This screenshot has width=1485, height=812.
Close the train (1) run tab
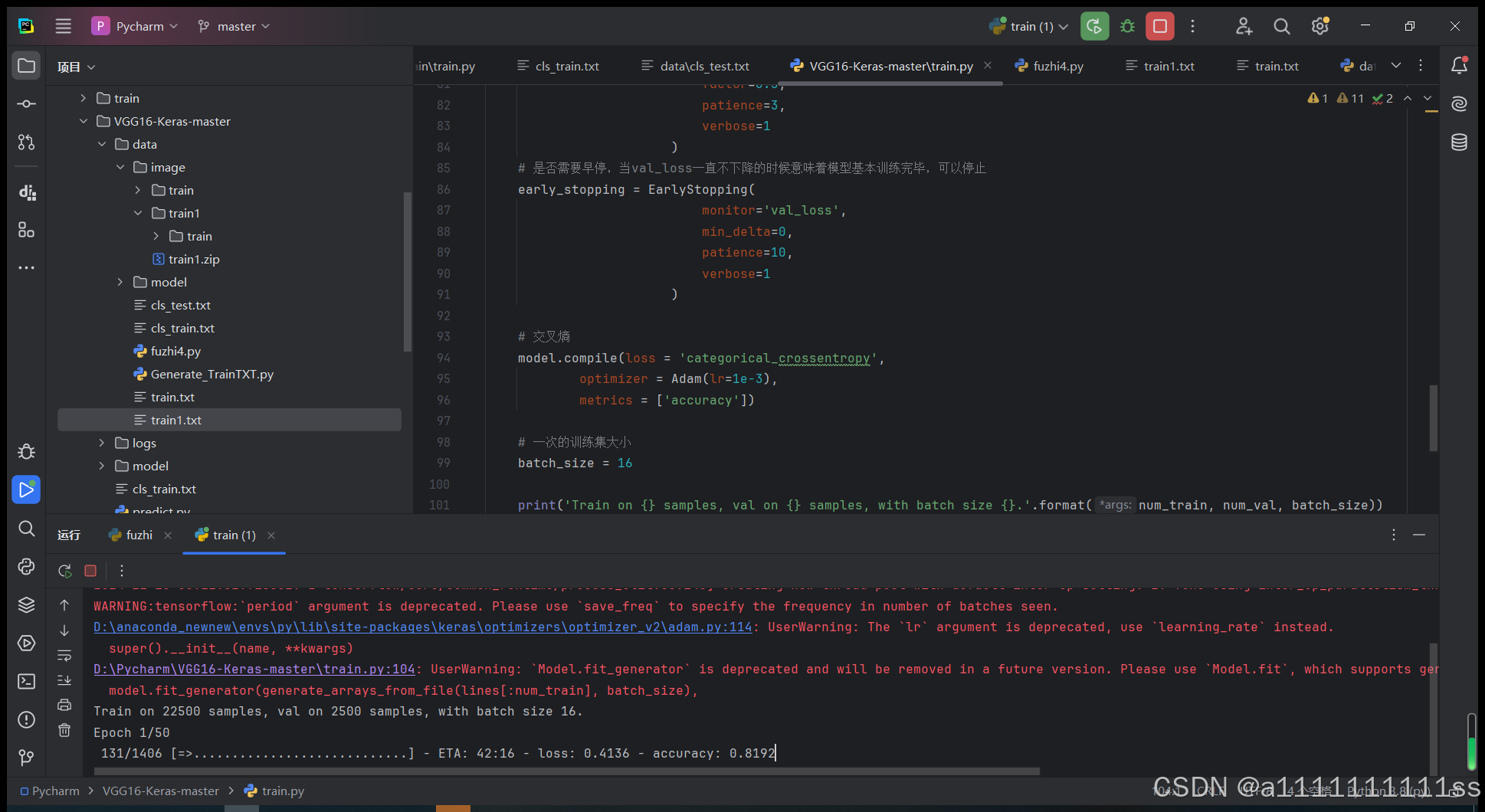271,535
